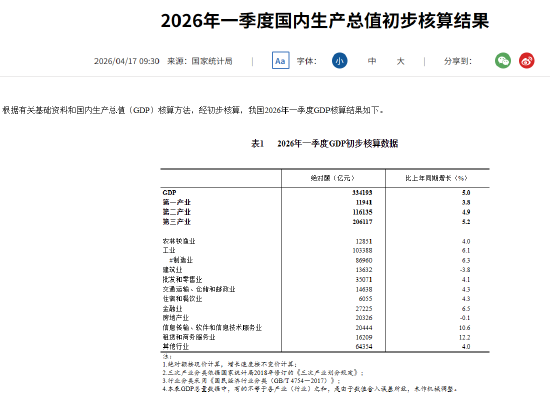Viewport: 550px width, 403px height.
Task: Click growth value 6.1 for 工业
Action: (x=466, y=250)
